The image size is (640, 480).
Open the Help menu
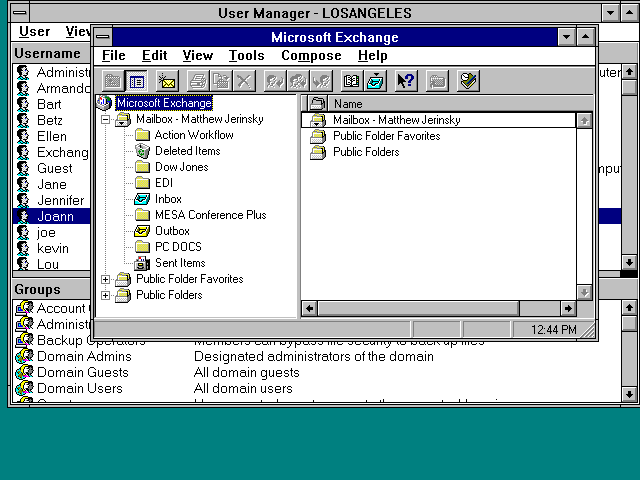tap(372, 56)
